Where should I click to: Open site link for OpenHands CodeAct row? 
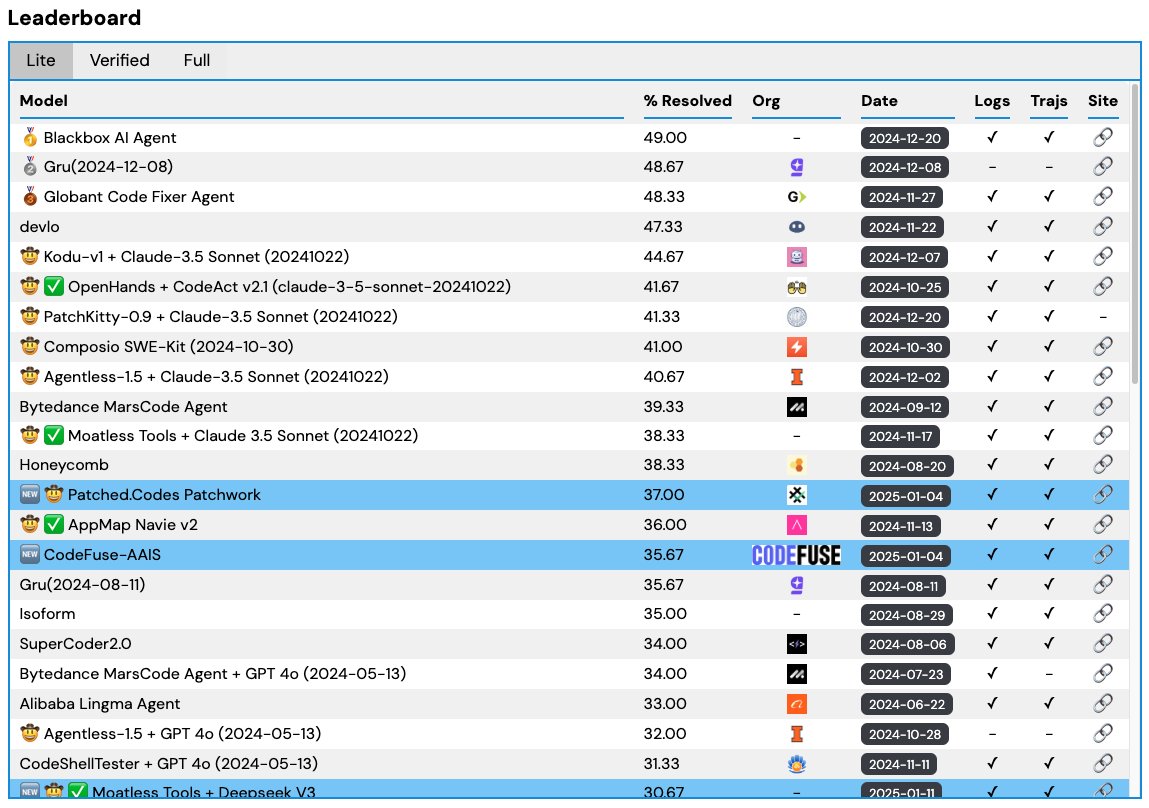point(1103,286)
